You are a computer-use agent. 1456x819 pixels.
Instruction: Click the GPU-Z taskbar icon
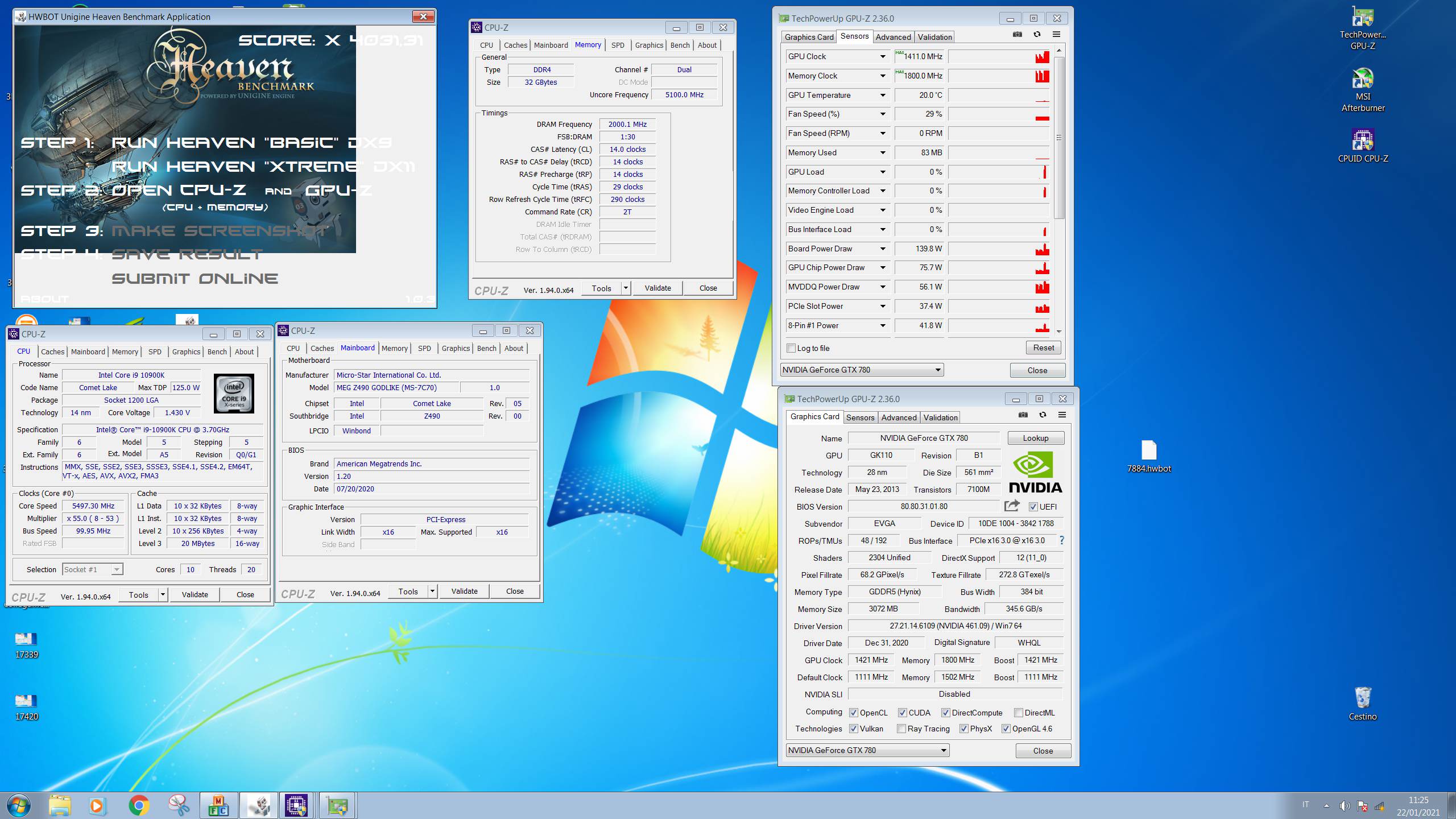[337, 805]
